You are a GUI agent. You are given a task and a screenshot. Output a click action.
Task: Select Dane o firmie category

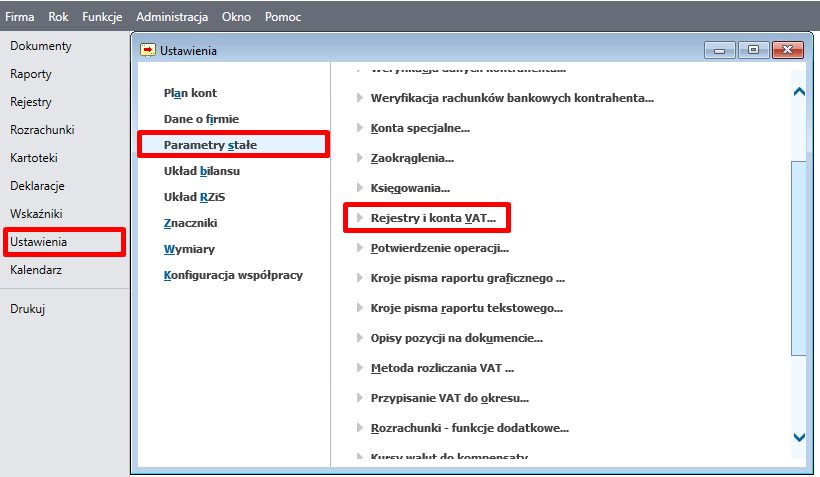201,119
